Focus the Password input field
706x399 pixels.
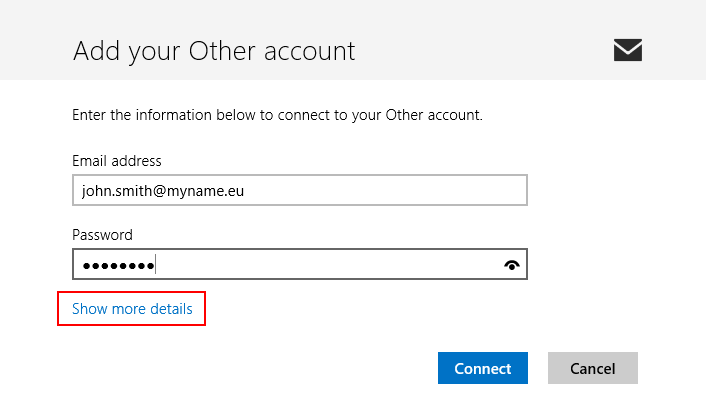(300, 264)
